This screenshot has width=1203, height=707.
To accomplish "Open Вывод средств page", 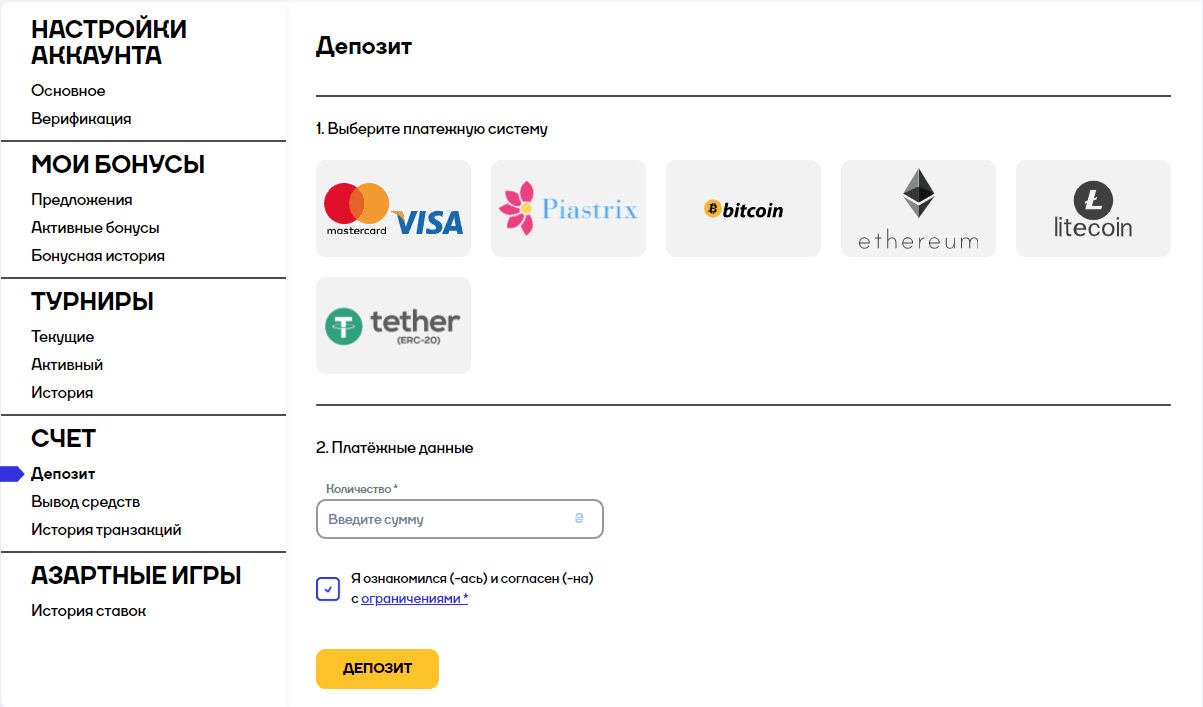I will pos(86,502).
